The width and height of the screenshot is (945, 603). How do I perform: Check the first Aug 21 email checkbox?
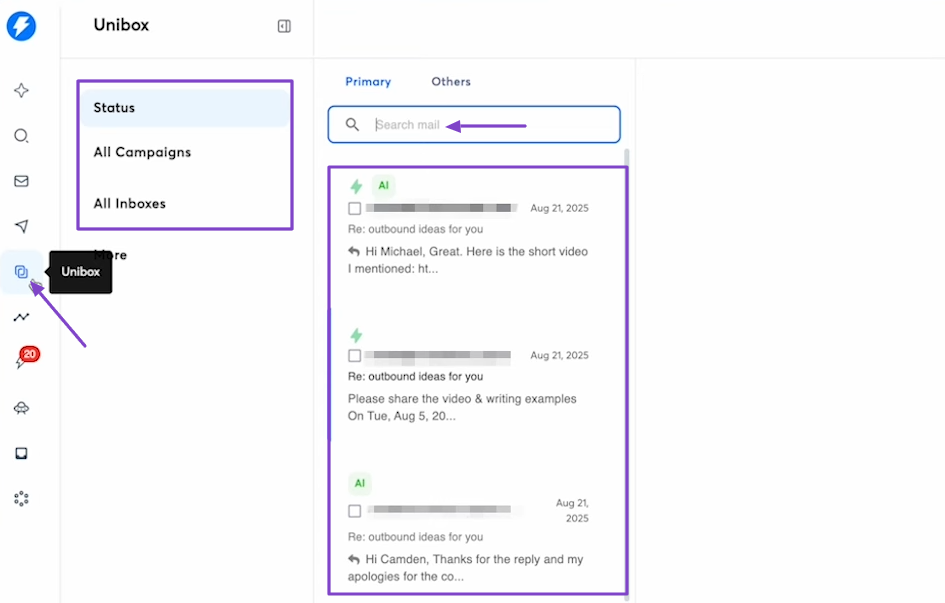[x=354, y=208]
